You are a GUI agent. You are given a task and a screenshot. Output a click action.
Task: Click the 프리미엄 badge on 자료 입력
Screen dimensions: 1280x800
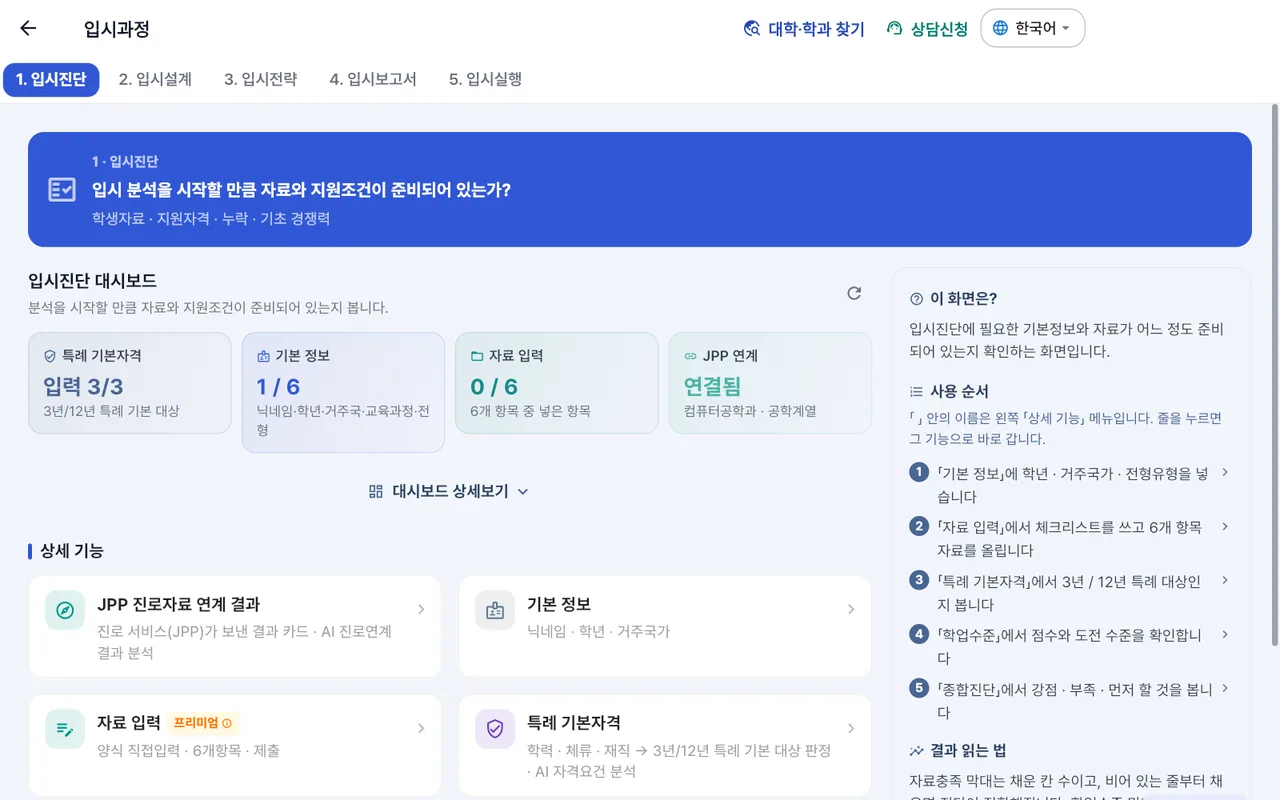point(203,723)
